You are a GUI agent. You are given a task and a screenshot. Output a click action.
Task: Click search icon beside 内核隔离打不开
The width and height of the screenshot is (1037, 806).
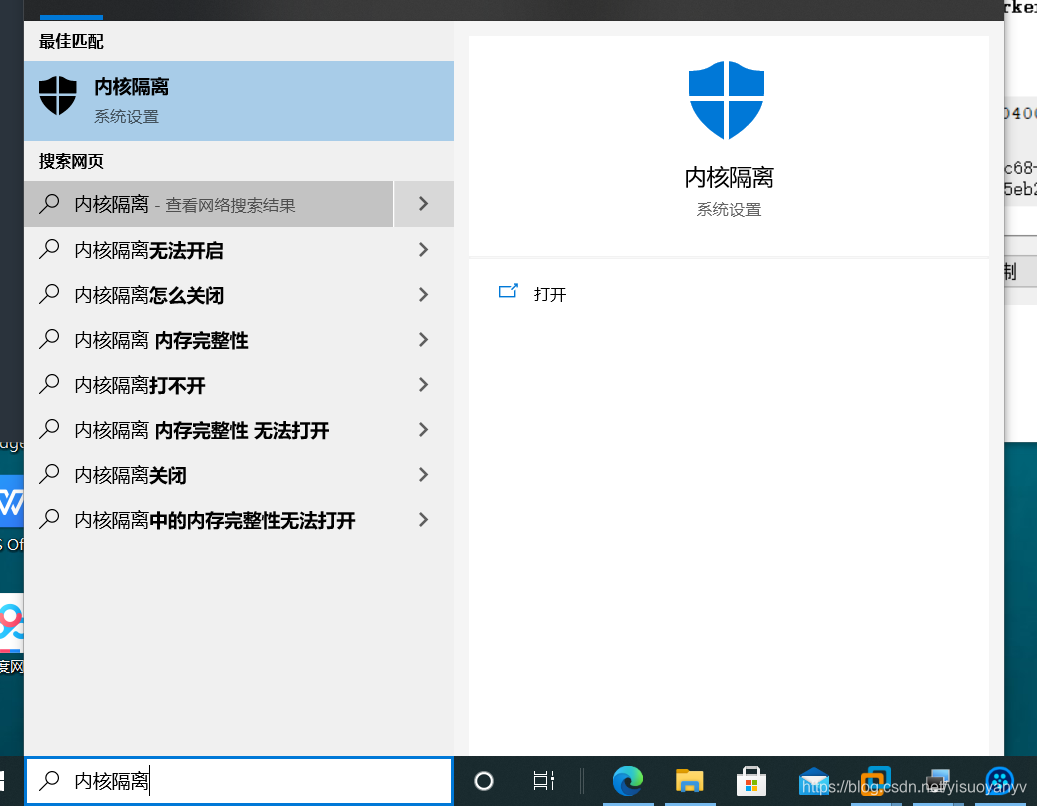[x=49, y=384]
